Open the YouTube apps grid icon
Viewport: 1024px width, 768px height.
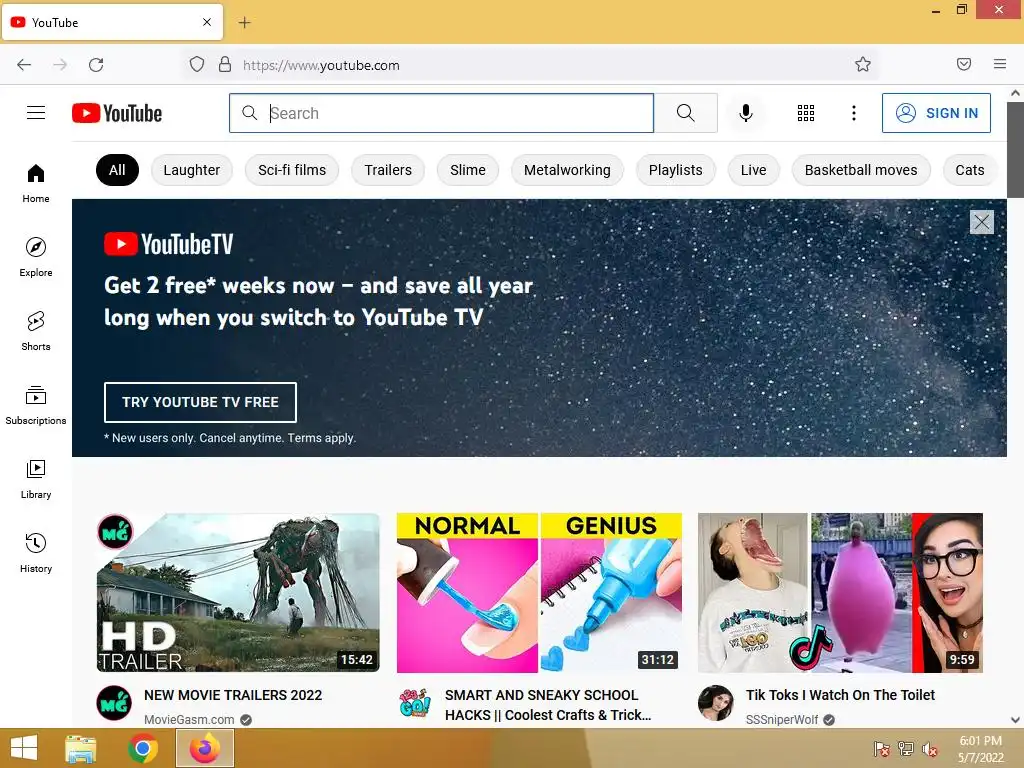806,113
